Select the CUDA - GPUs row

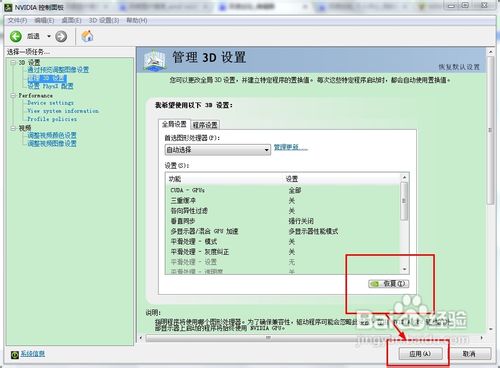[283, 190]
